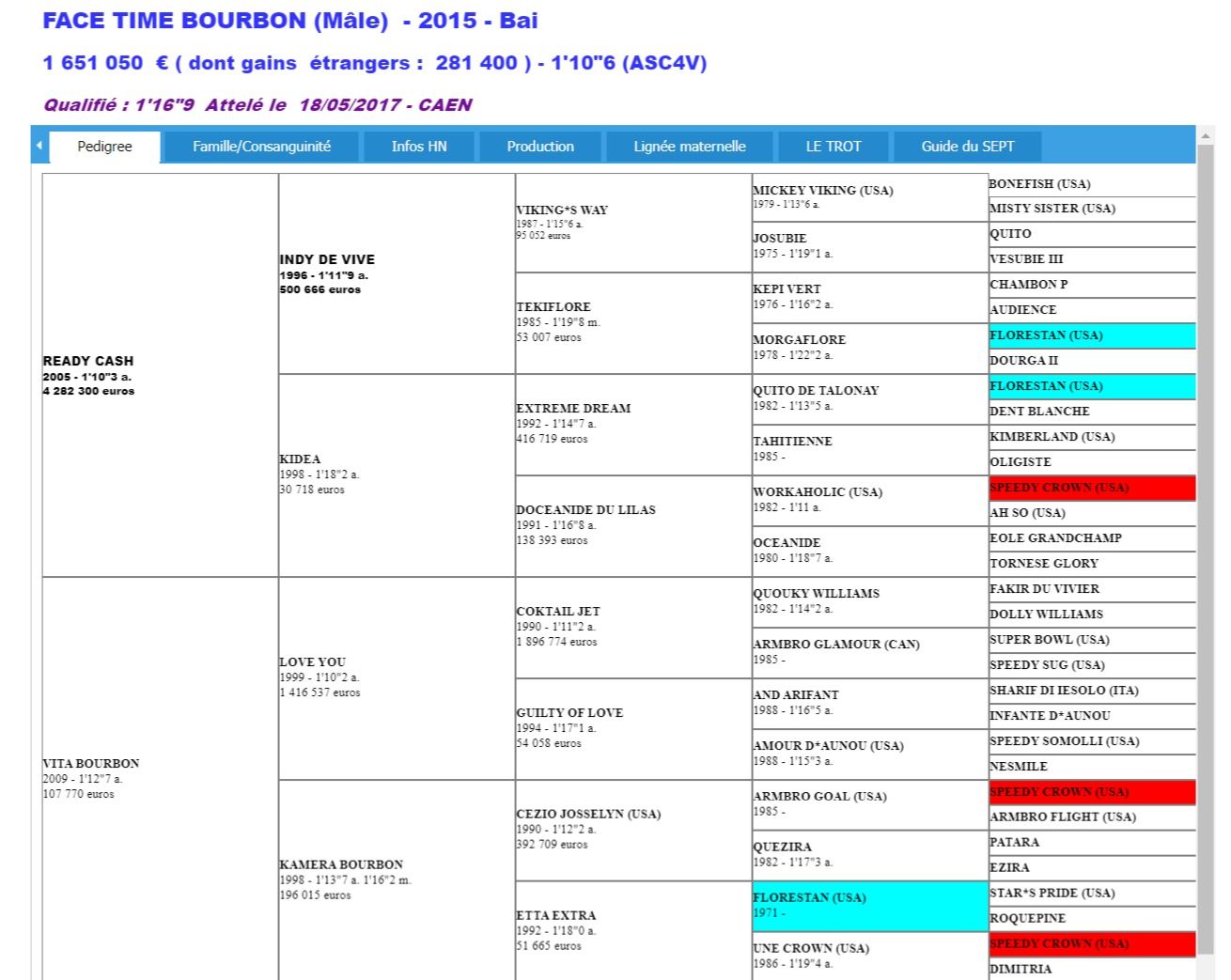
Task: Click DIMITRIA ancestor
Action: click(1021, 969)
